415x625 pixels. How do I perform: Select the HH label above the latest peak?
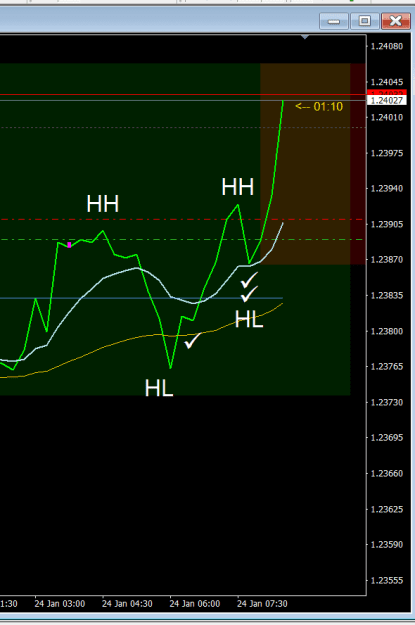click(238, 187)
